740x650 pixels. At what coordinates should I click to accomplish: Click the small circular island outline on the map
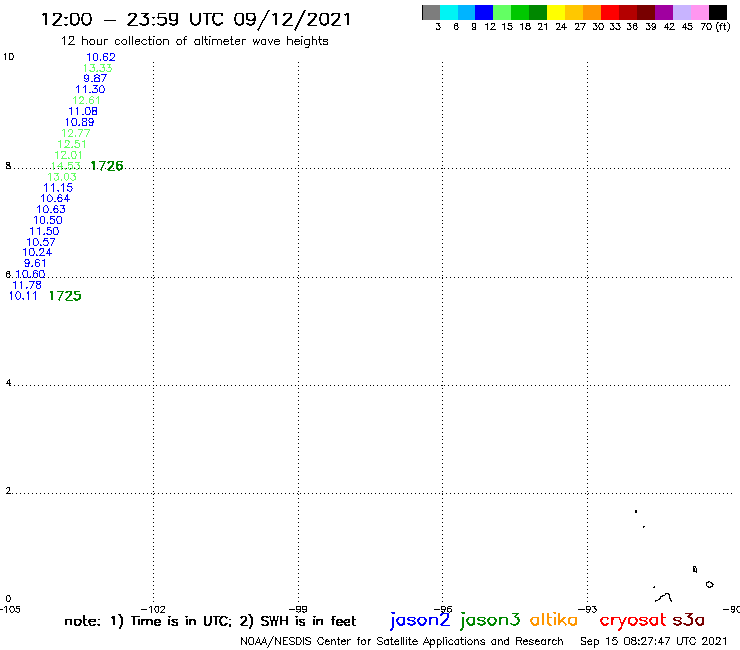click(x=709, y=584)
